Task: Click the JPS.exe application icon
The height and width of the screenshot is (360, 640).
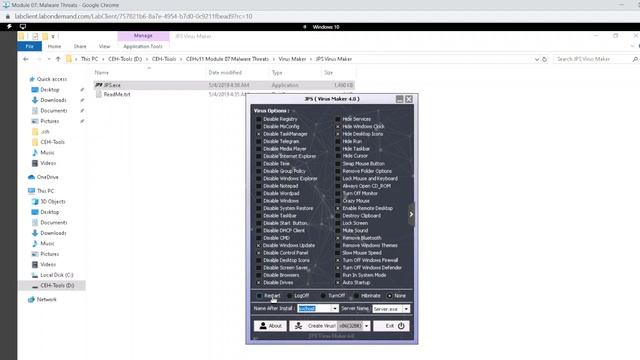Action: point(98,85)
